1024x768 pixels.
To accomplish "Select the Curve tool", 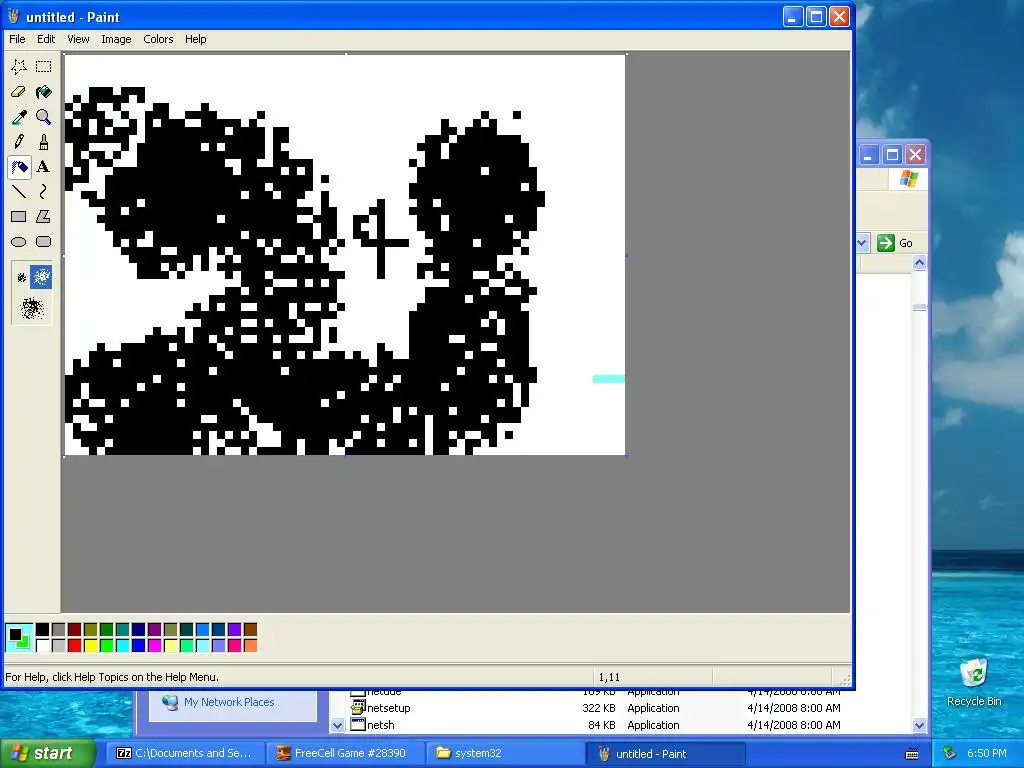I will coord(44,192).
